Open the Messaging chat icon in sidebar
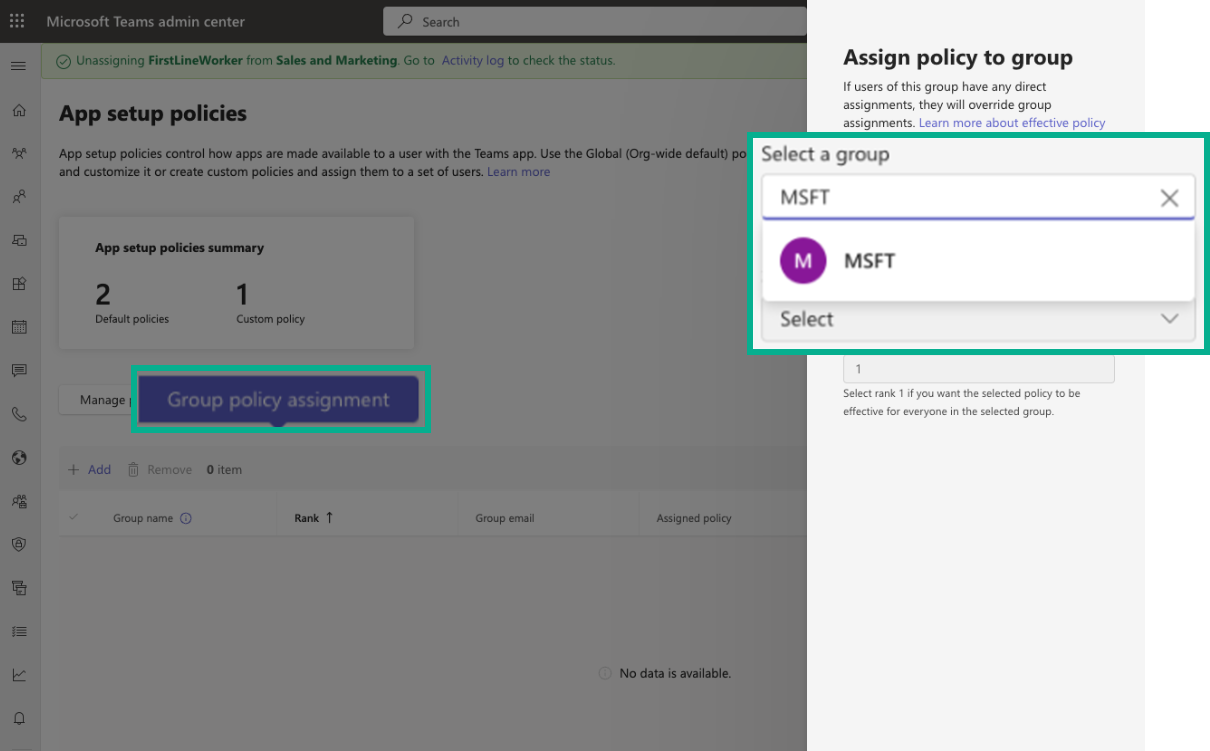 19,370
